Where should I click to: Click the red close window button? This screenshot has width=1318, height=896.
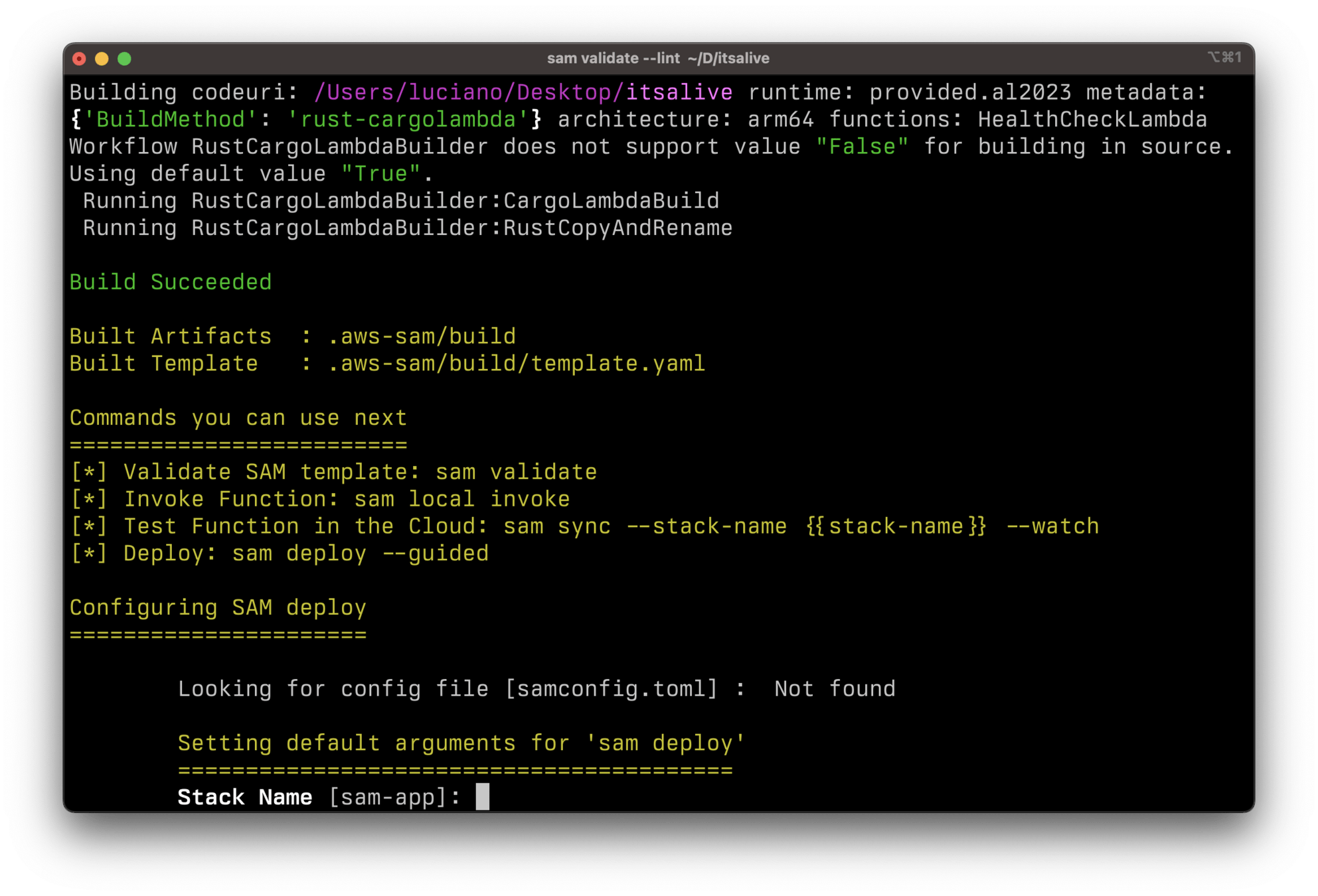[80, 59]
